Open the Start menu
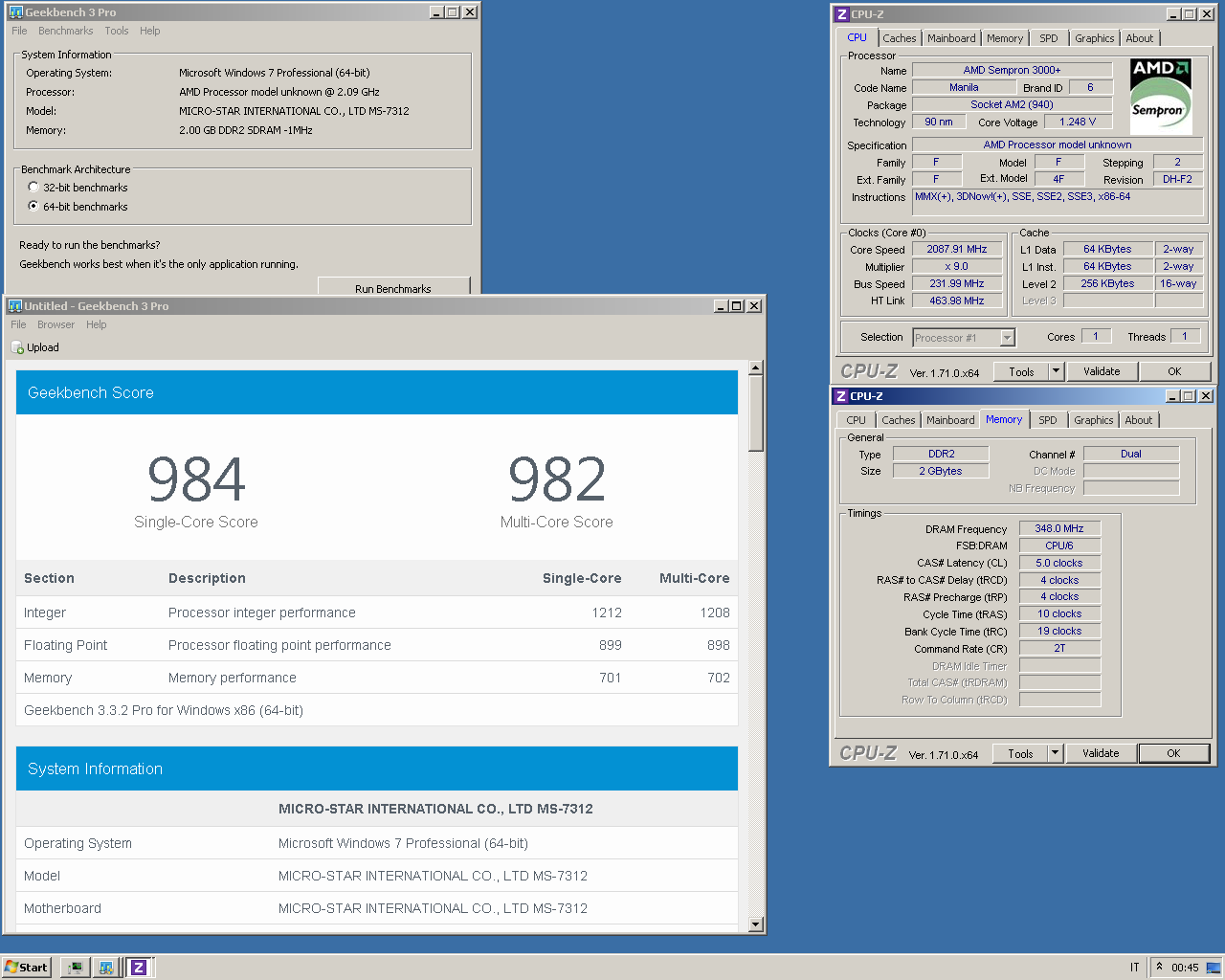Screen dimensions: 1225x980 coord(26,968)
